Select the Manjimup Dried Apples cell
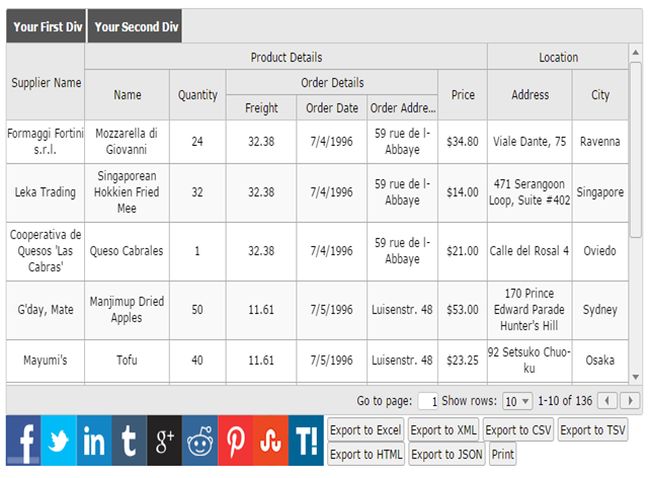This screenshot has width=650, height=478. click(127, 310)
